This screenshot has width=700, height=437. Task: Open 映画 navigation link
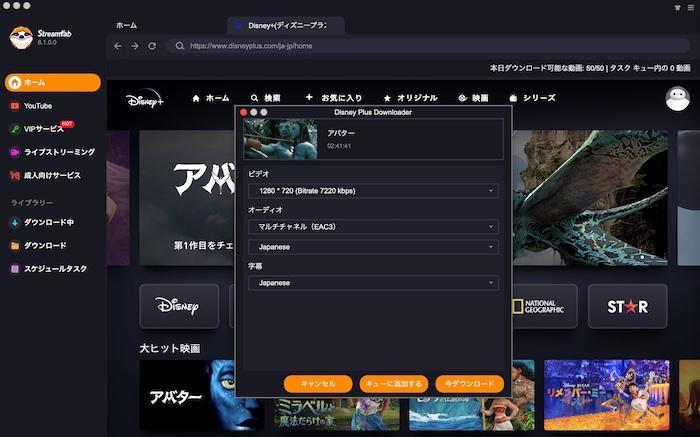coord(473,98)
